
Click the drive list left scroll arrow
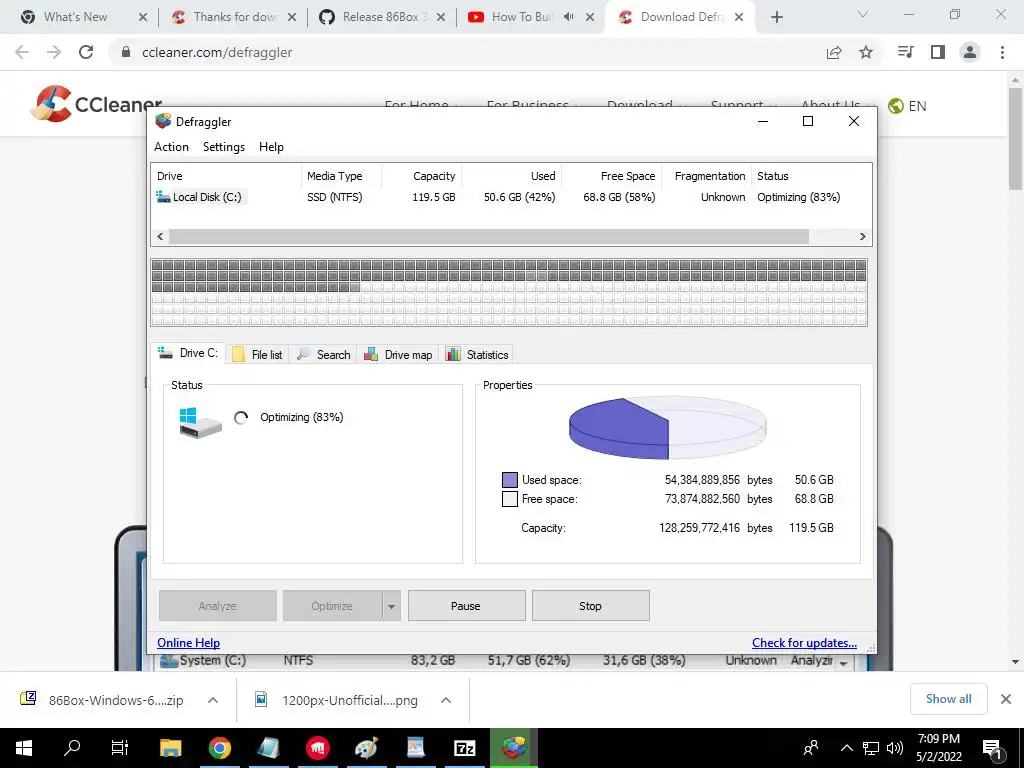(160, 236)
